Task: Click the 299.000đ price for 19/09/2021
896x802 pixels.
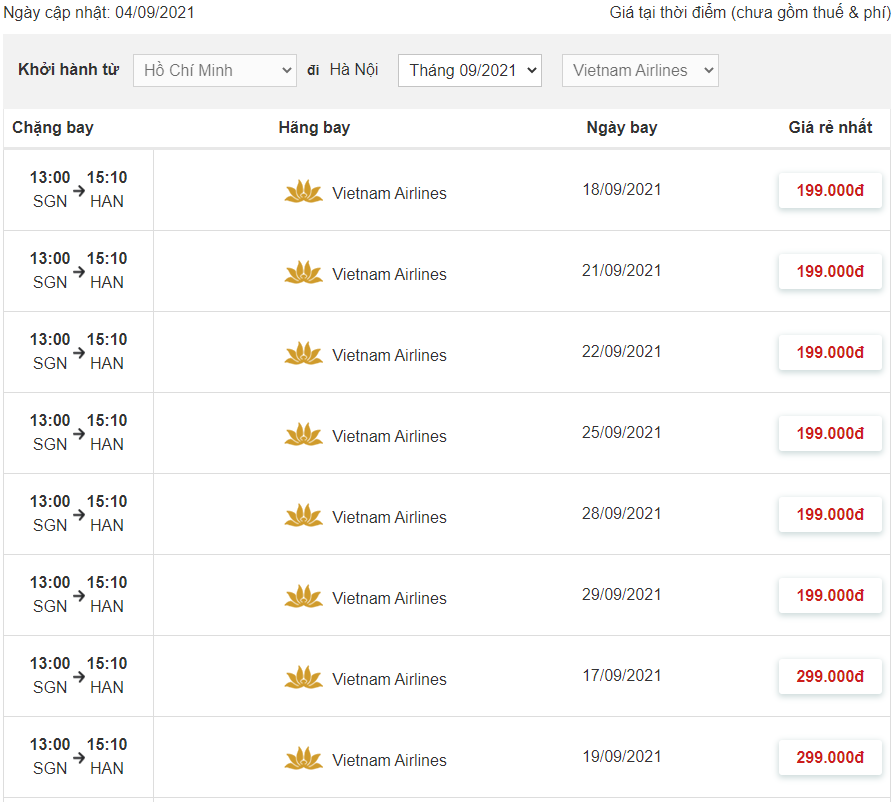Action: pos(830,758)
